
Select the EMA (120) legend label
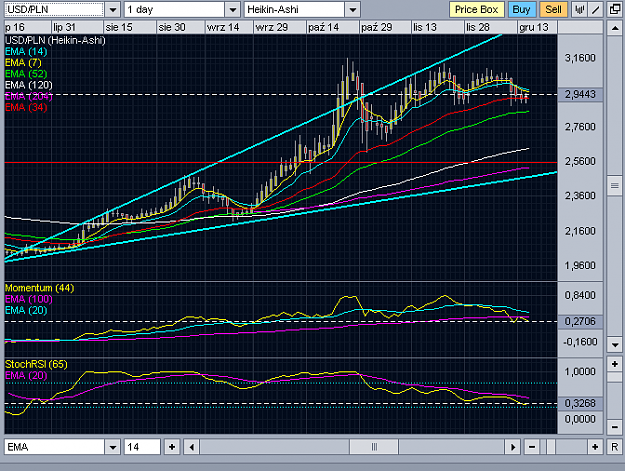point(29,85)
